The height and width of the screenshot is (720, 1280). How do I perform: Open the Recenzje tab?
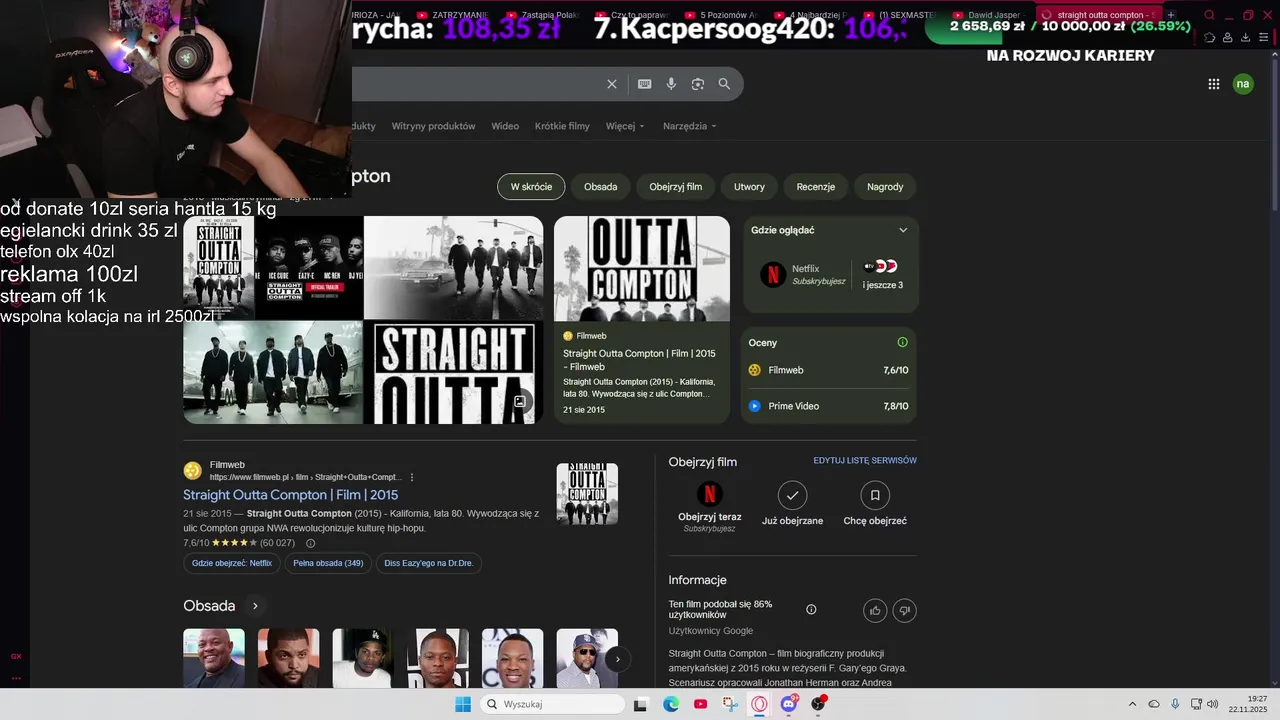click(x=815, y=186)
